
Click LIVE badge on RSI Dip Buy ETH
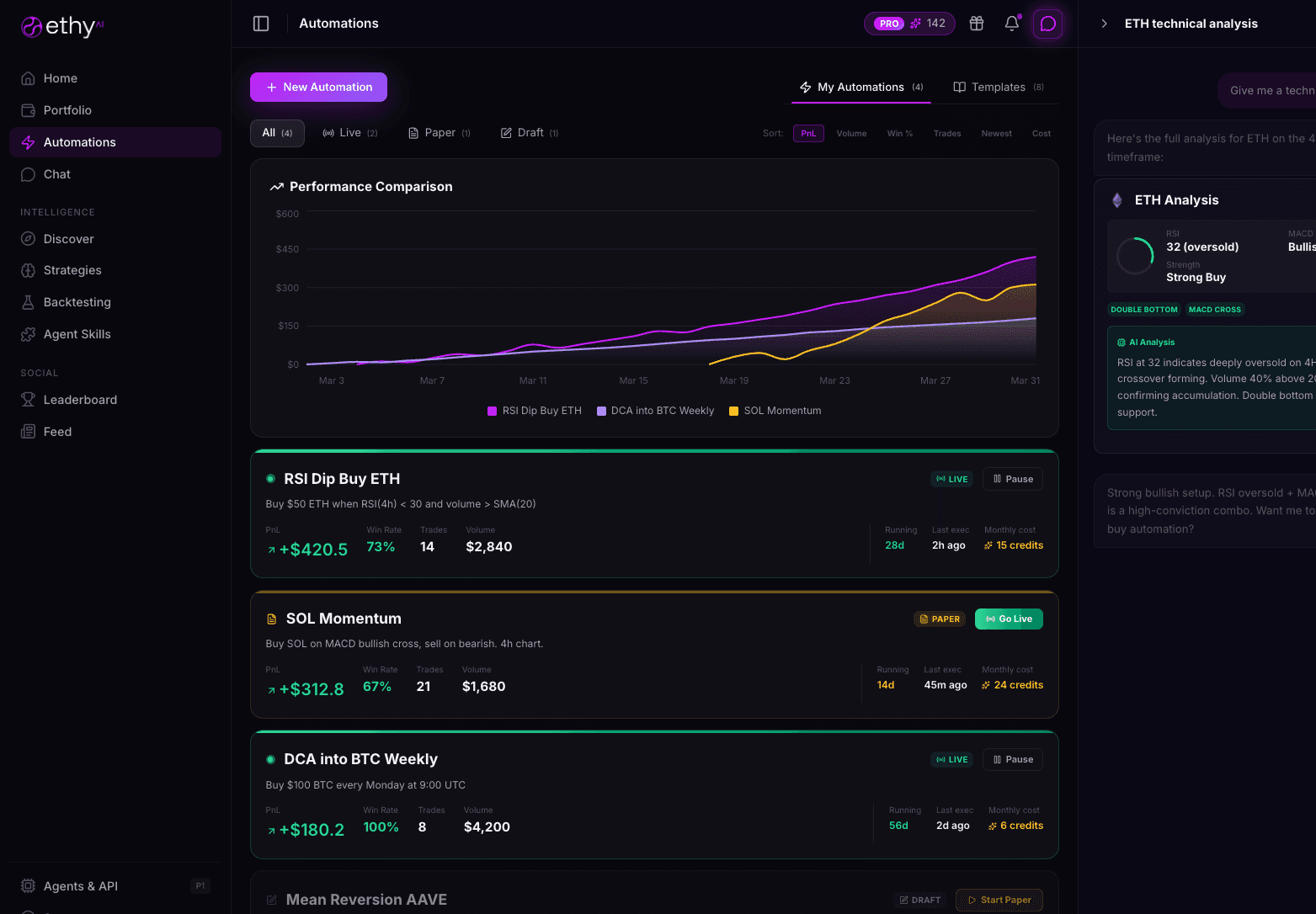click(x=952, y=479)
